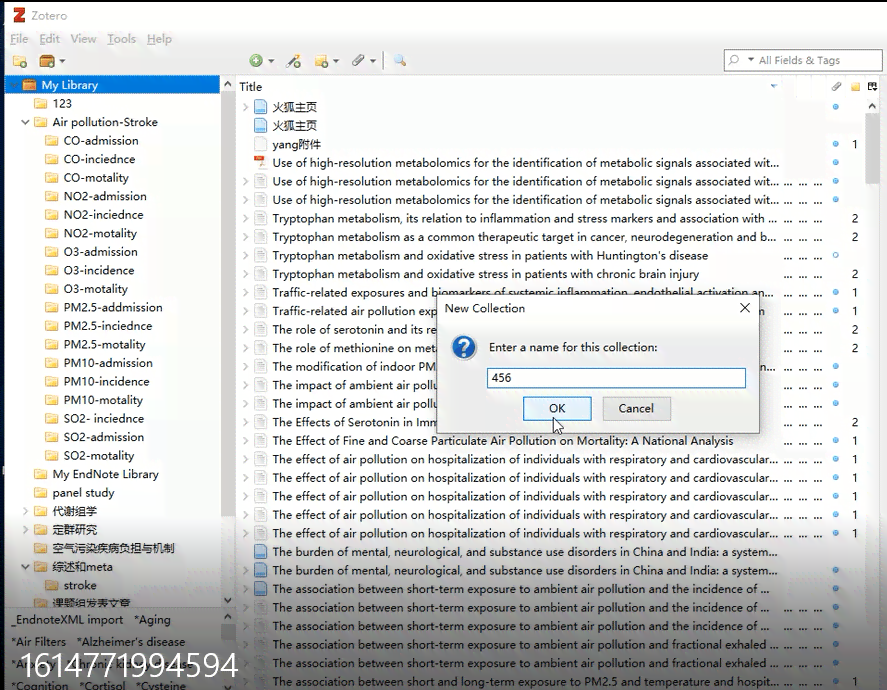Screen dimensions: 887x690
Task: Select the O3-incidence collection
Action: tap(98, 270)
